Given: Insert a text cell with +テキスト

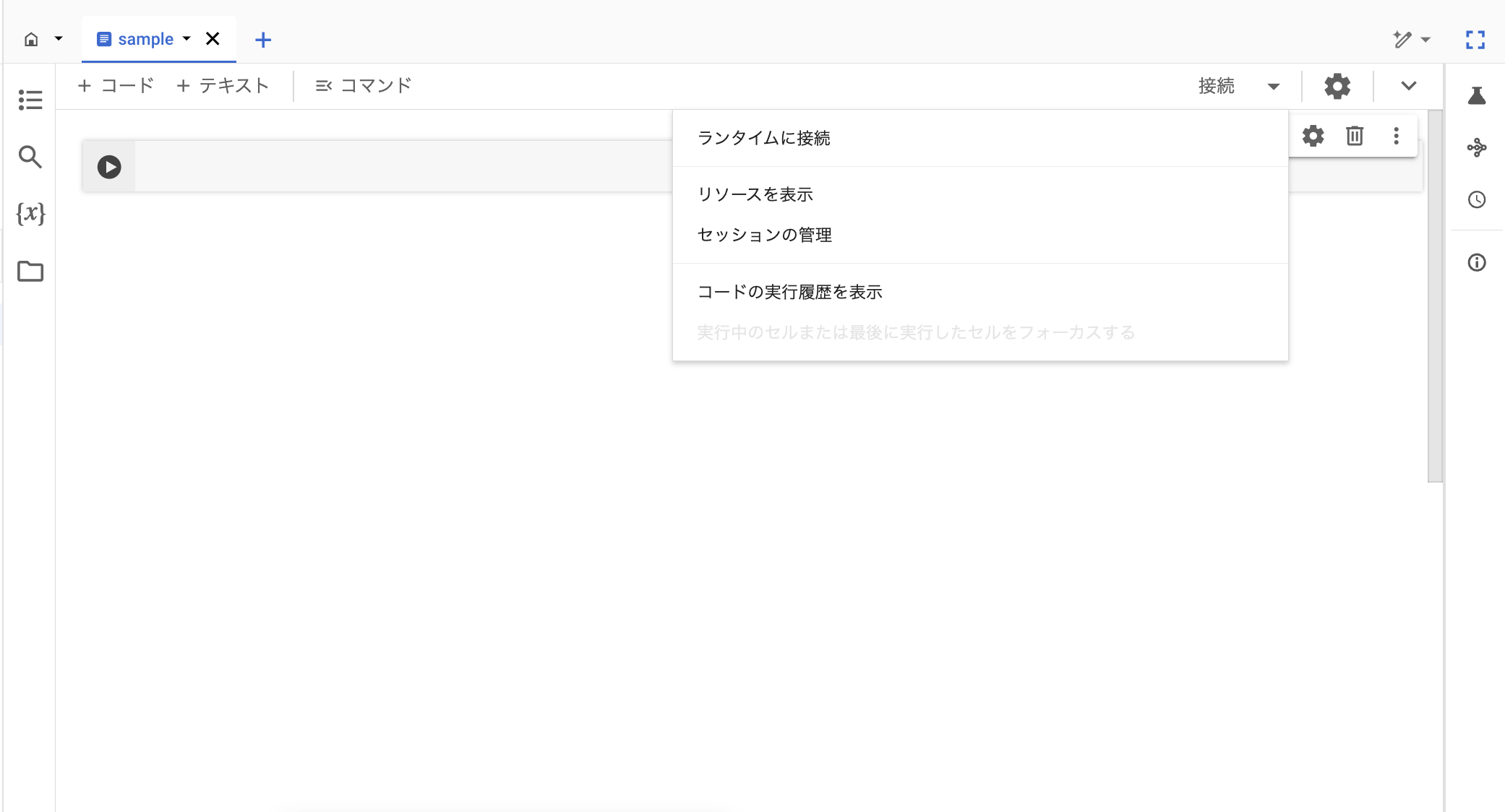Looking at the screenshot, I should pyautogui.click(x=223, y=85).
